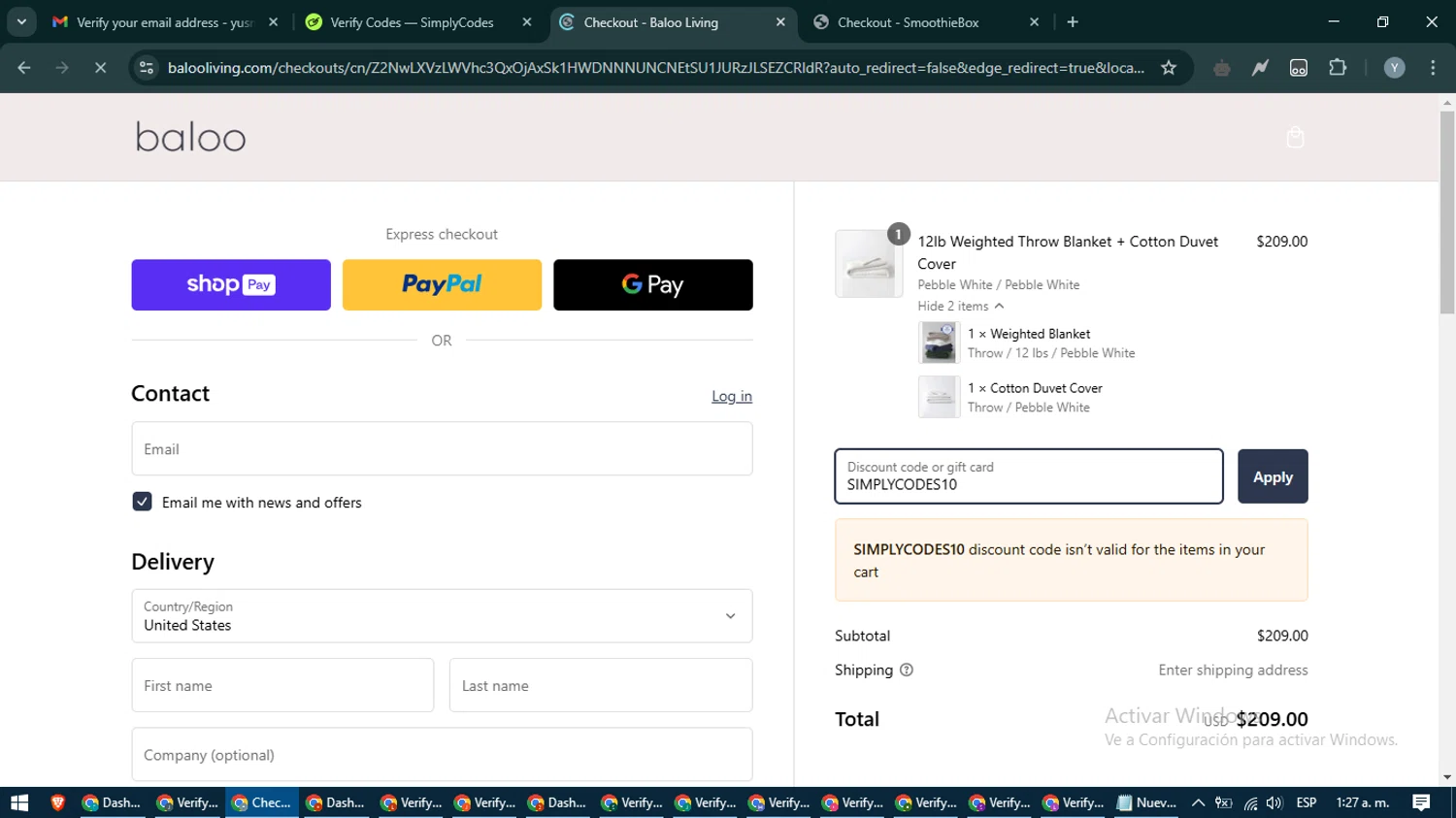Open the network Wi-Fi tray icon
1456x818 pixels.
[x=1250, y=802]
